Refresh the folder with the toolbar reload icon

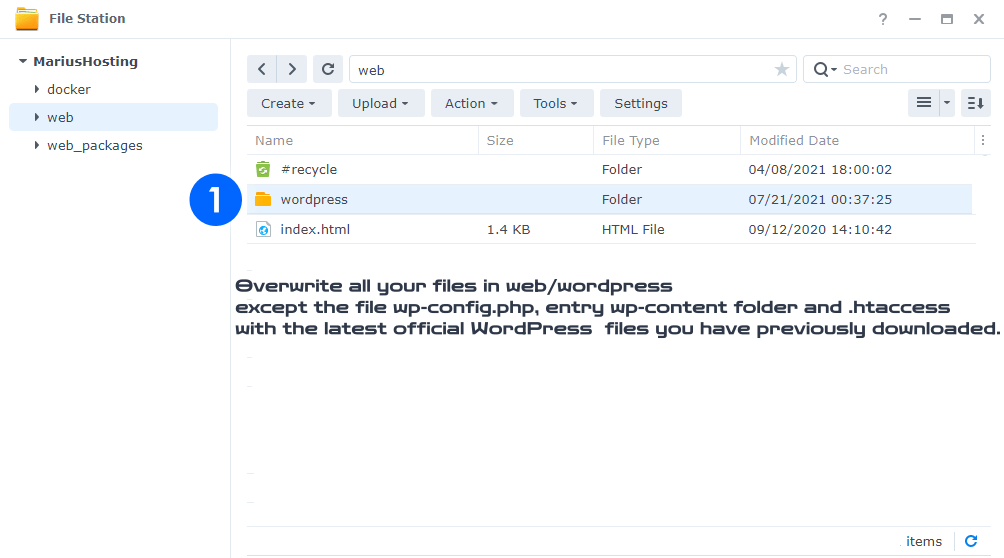pyautogui.click(x=328, y=69)
